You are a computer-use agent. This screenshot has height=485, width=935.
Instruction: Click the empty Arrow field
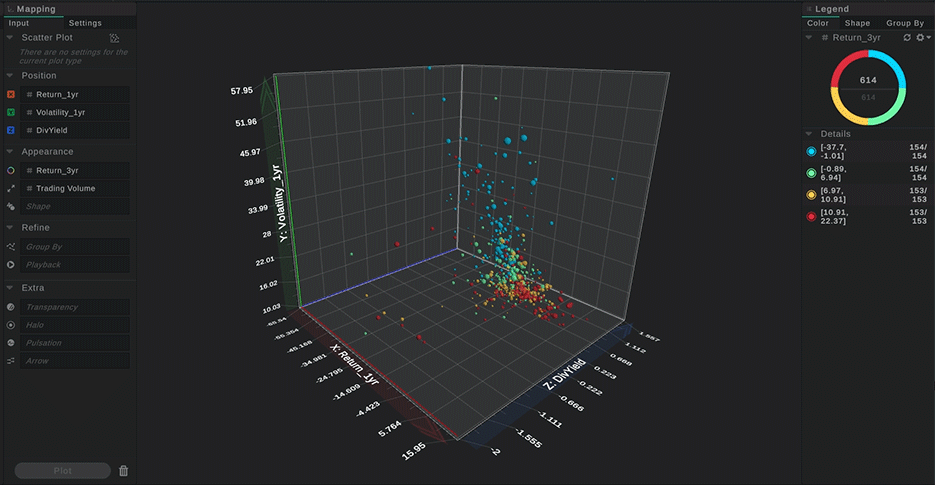[75, 361]
